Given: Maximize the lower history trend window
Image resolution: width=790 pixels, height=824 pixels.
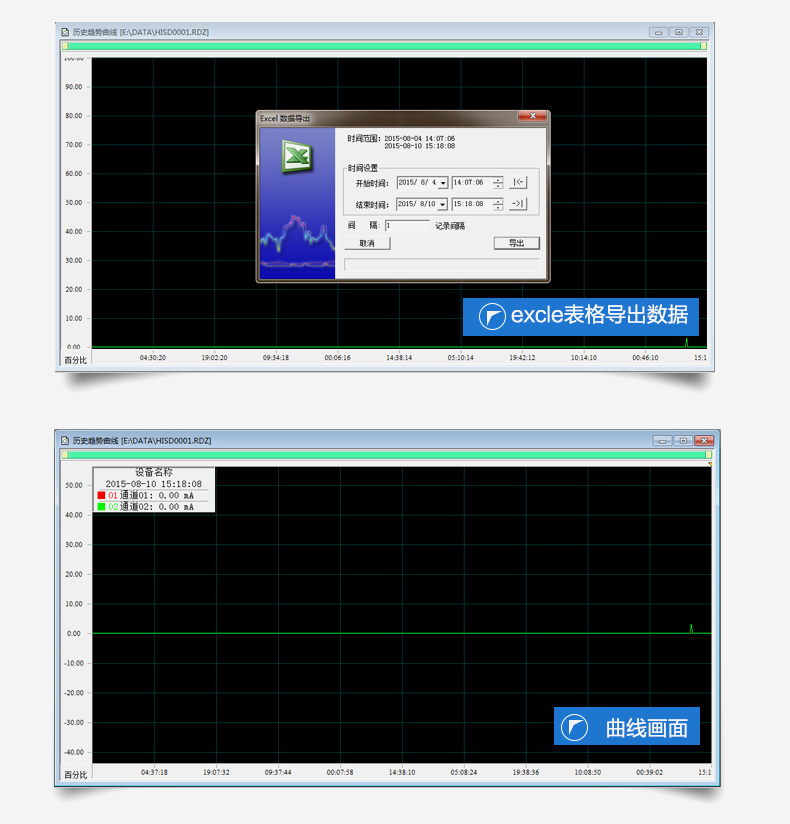Looking at the screenshot, I should pos(683,440).
